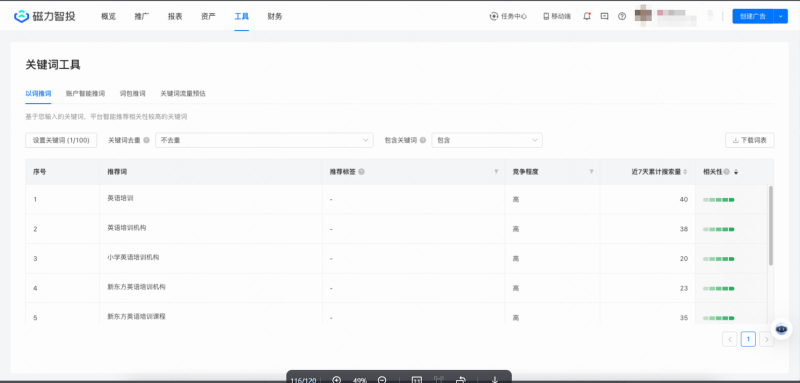Go to the 财务 menu
Screen dimensions: 800x383
point(274,16)
